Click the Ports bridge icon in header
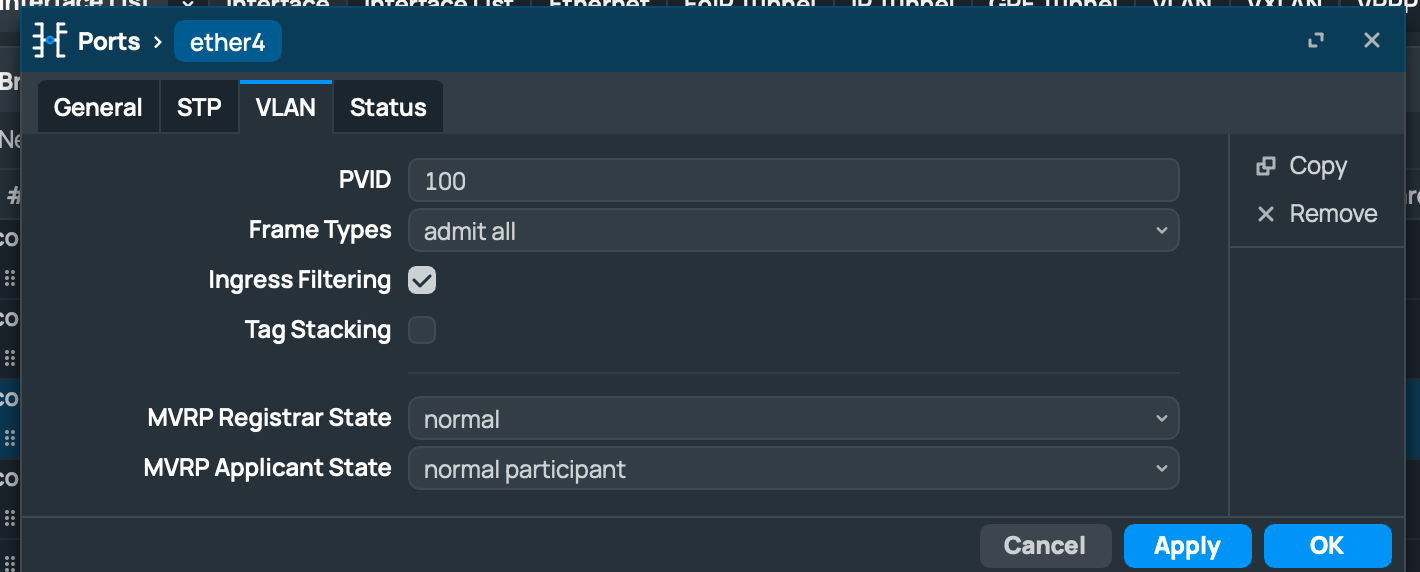This screenshot has height=572, width=1420. pos(49,42)
